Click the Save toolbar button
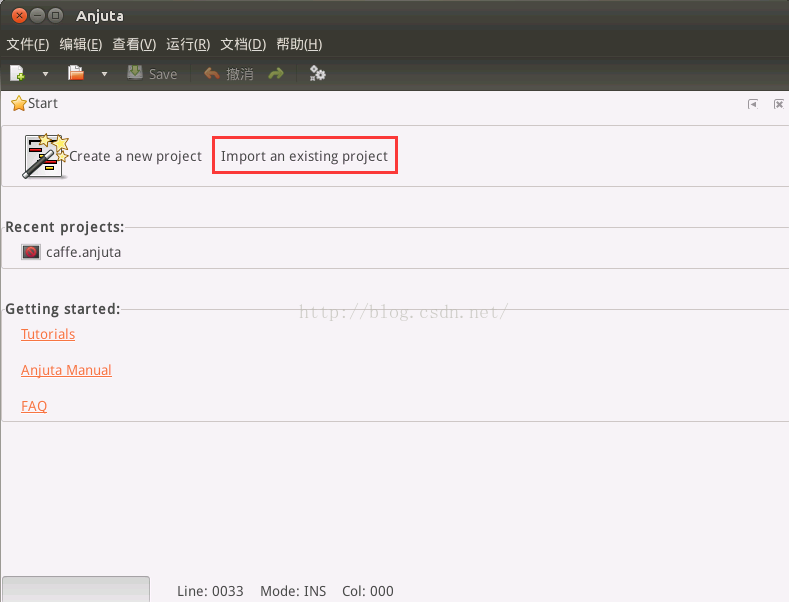This screenshot has height=602, width=789. click(152, 73)
